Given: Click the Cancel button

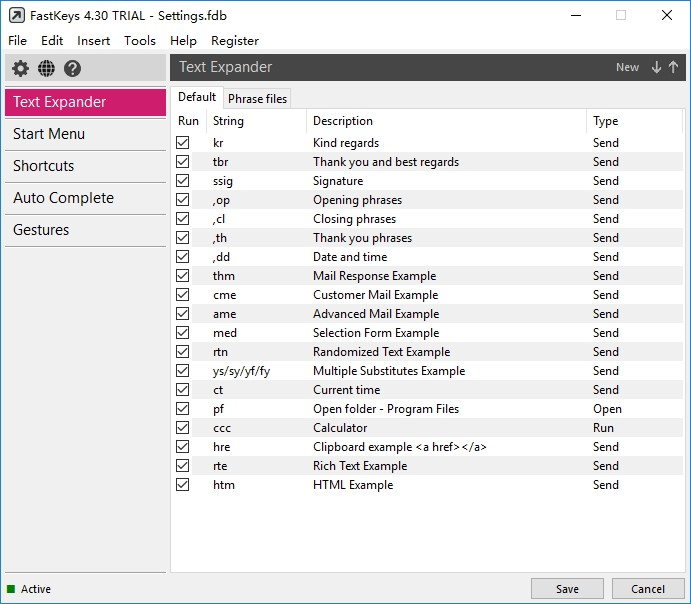Looking at the screenshot, I should (x=648, y=589).
